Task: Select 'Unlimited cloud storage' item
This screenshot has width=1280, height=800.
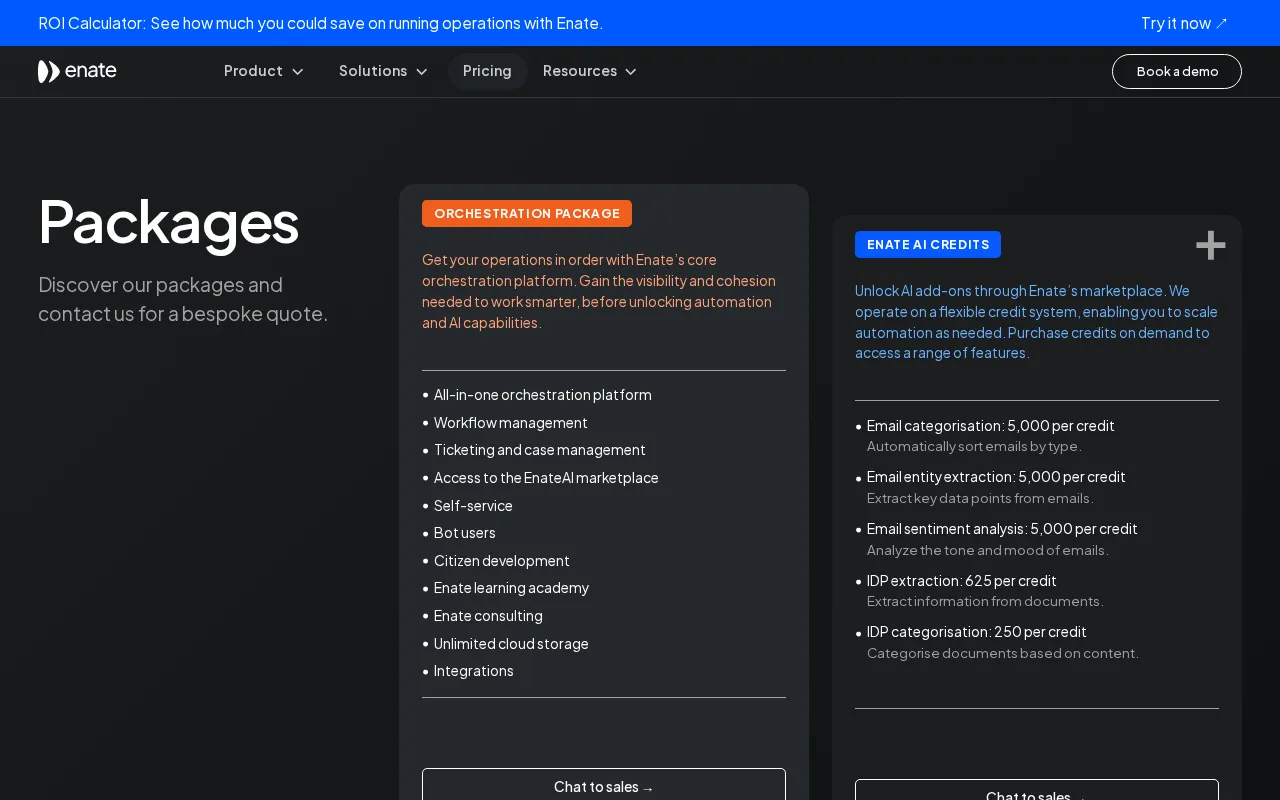Action: pyautogui.click(x=511, y=644)
